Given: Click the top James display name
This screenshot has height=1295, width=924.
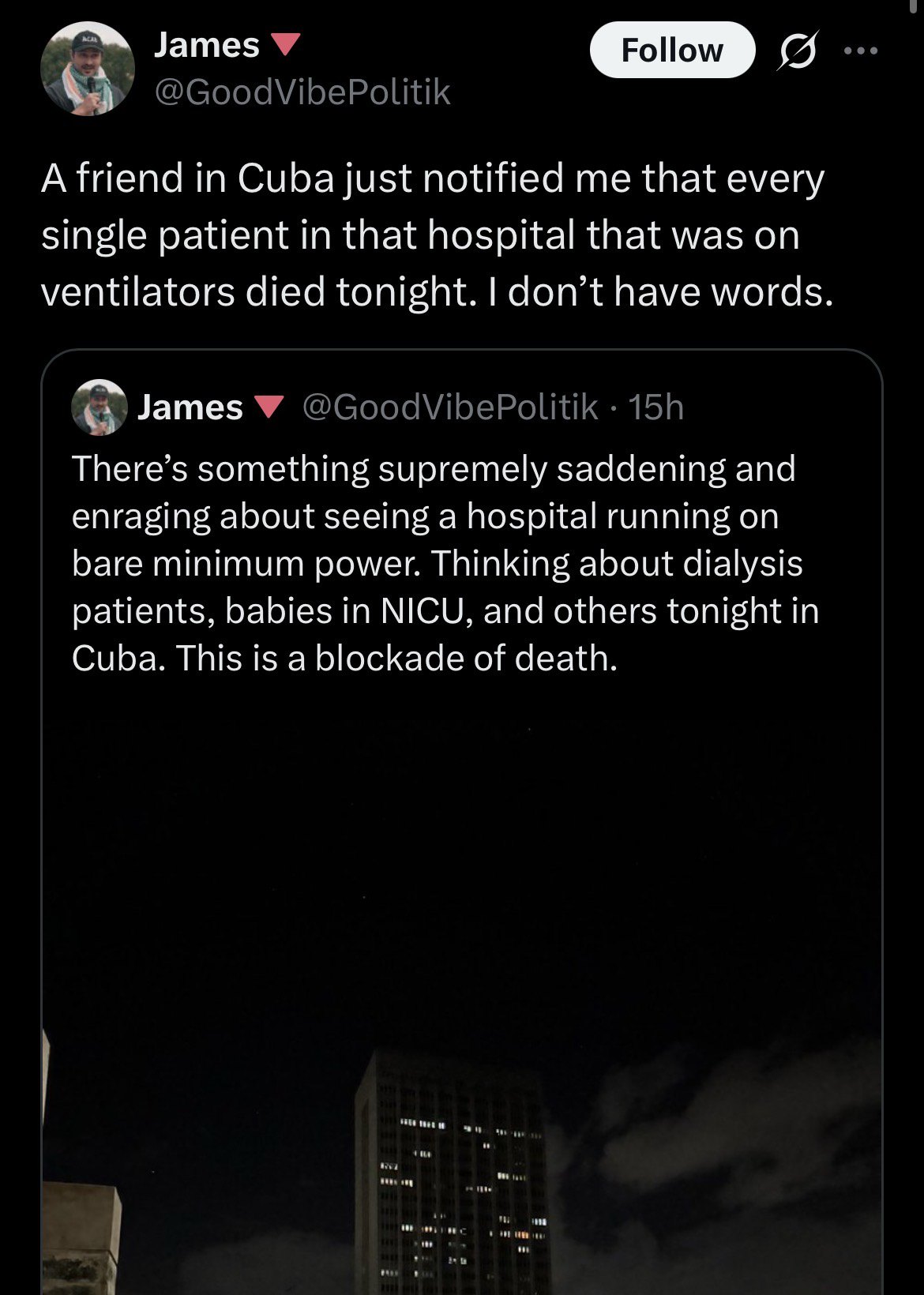Looking at the screenshot, I should point(206,45).
